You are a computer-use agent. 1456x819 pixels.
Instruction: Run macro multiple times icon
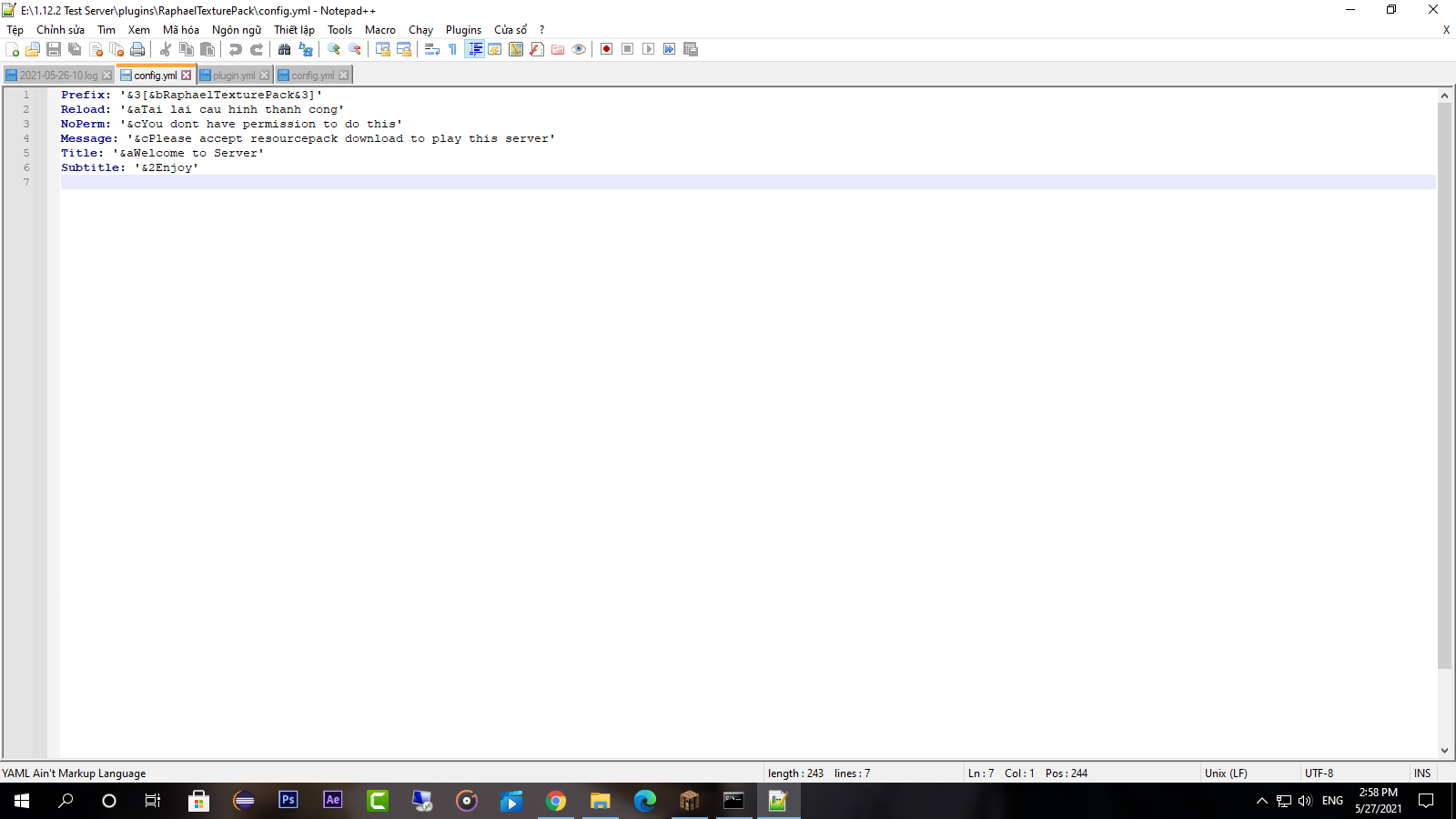(670, 49)
